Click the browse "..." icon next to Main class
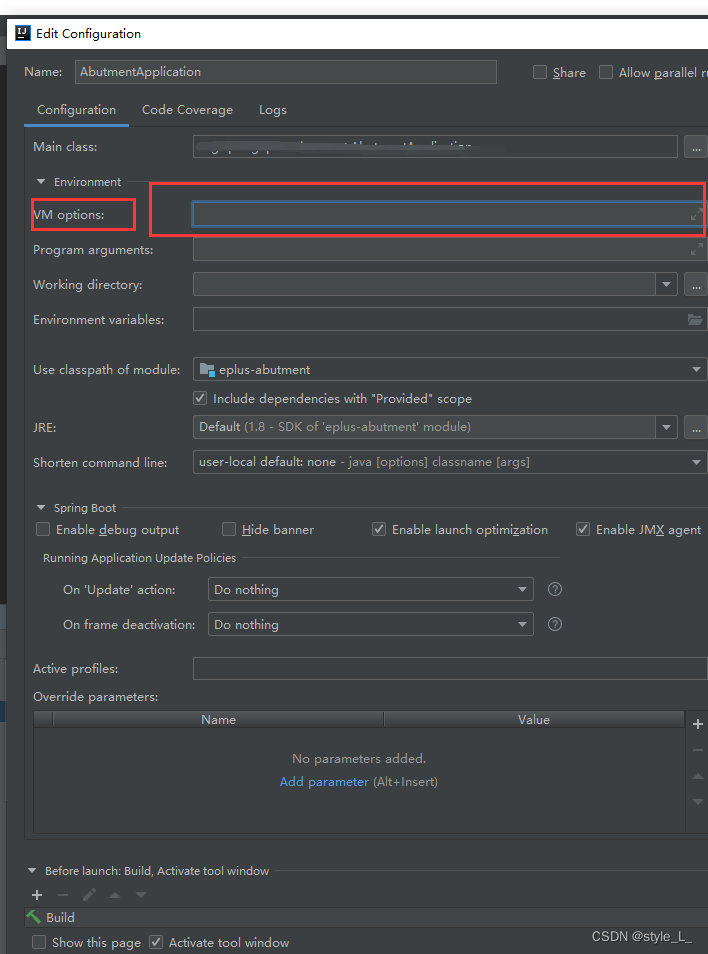Image resolution: width=708 pixels, height=954 pixels. tap(696, 146)
